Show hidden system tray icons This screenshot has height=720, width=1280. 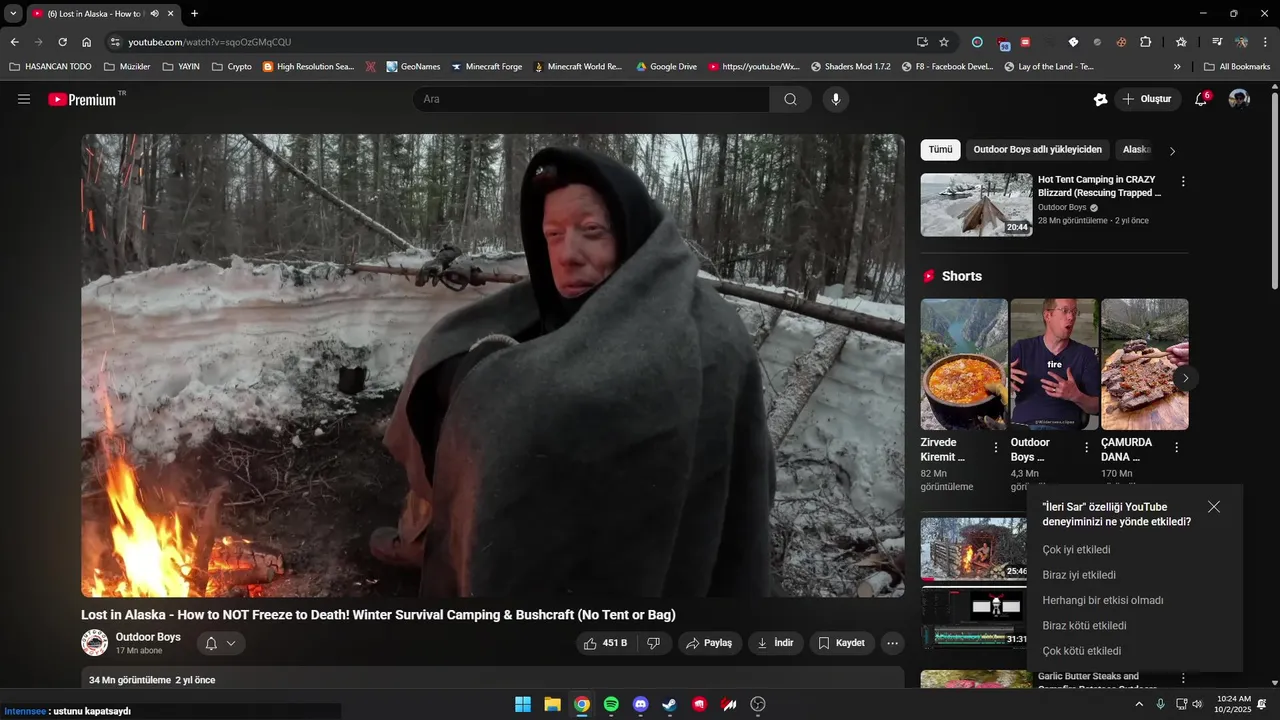coord(1138,704)
